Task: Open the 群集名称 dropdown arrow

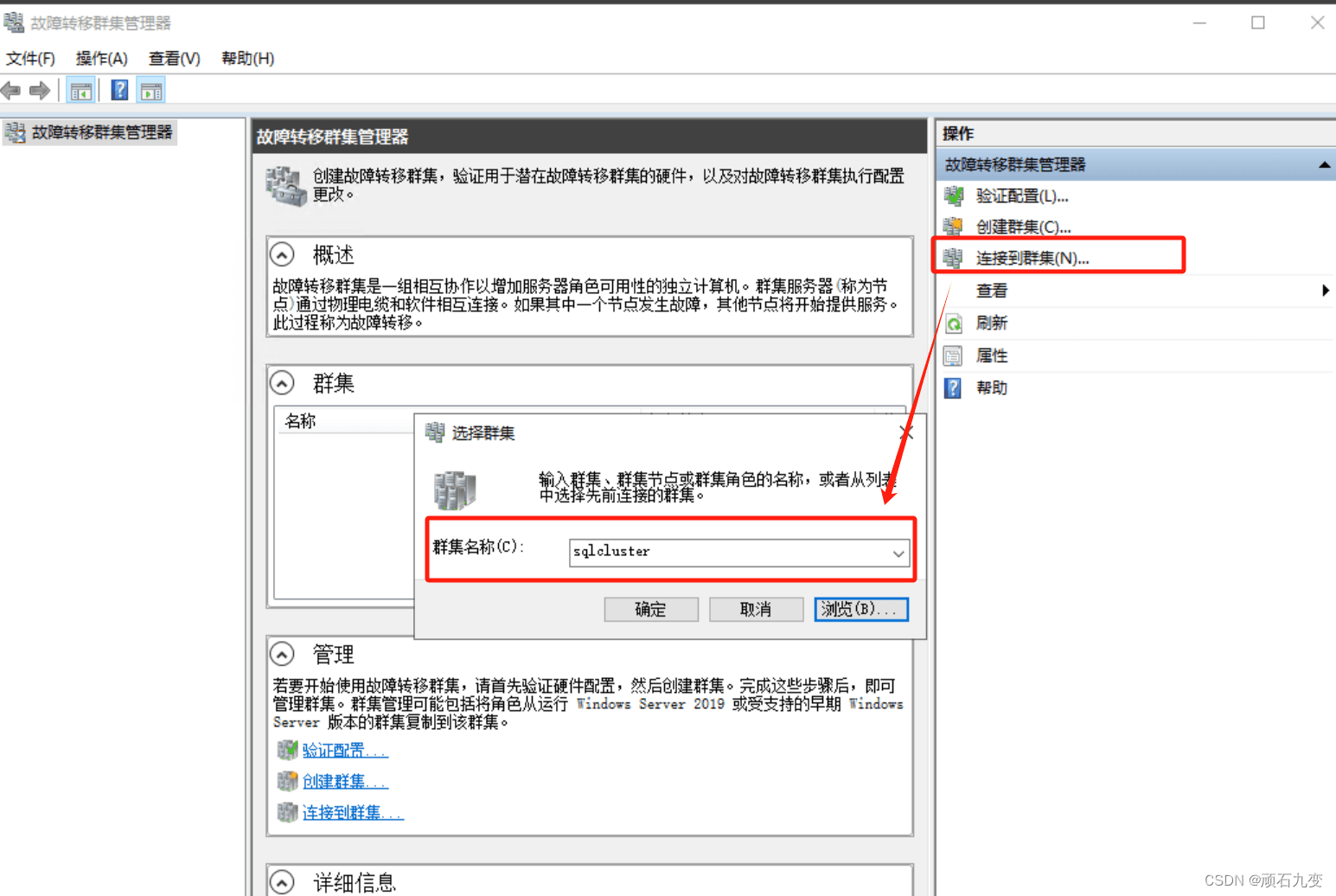Action: pos(898,553)
